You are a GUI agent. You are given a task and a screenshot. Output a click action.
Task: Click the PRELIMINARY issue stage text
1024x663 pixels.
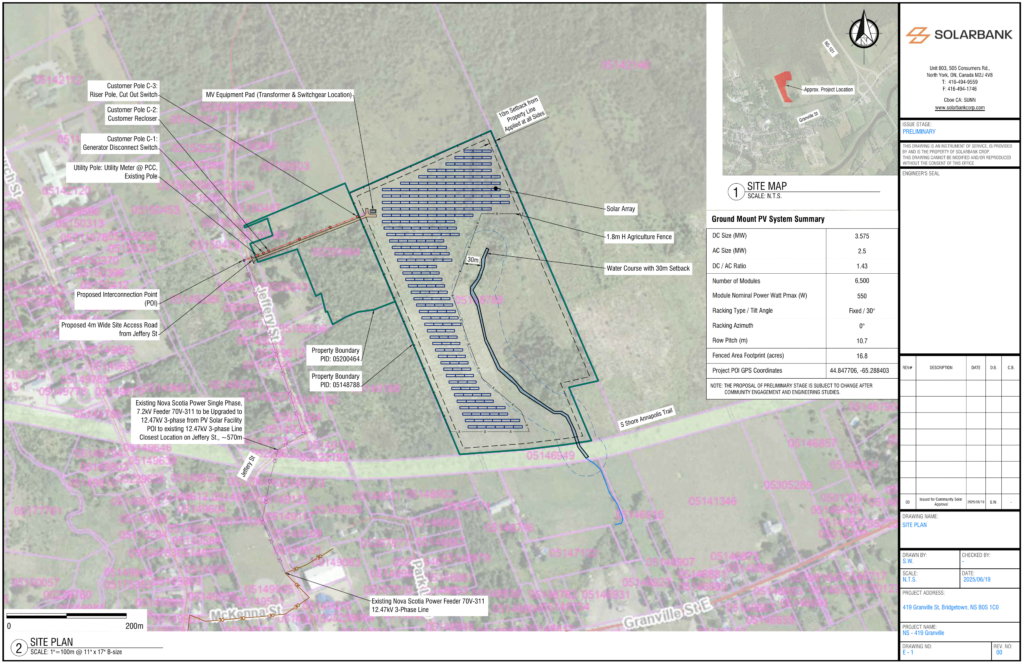(x=919, y=131)
